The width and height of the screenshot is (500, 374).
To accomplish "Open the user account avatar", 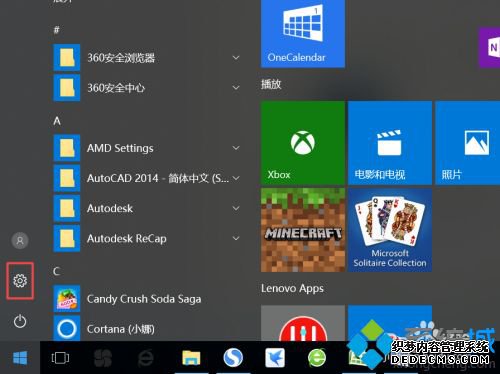I will (20, 240).
